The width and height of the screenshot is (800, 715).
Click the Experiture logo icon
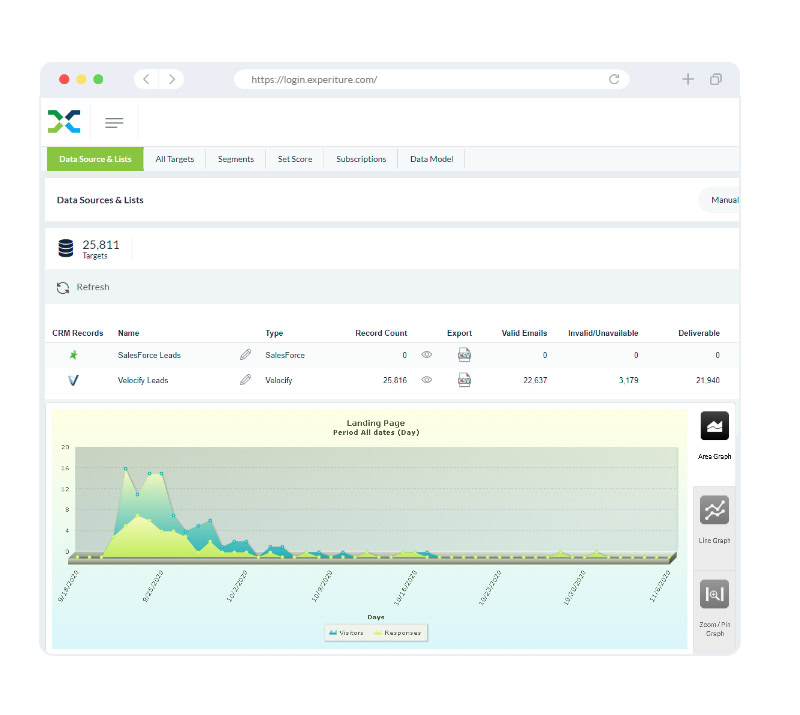(64, 121)
